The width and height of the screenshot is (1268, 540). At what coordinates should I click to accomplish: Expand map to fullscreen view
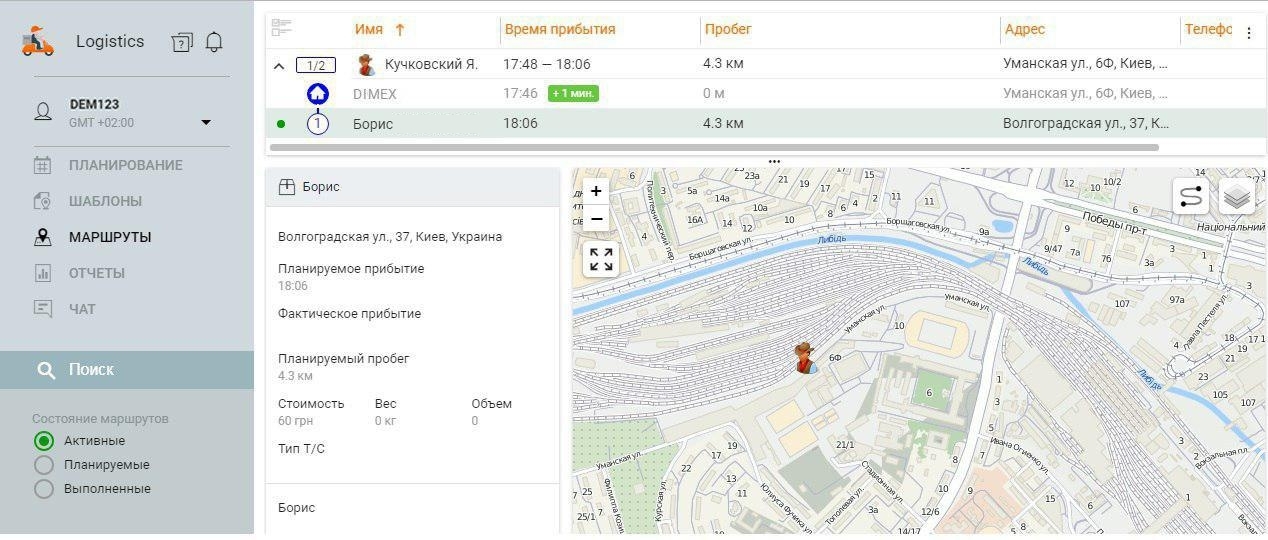[x=601, y=260]
